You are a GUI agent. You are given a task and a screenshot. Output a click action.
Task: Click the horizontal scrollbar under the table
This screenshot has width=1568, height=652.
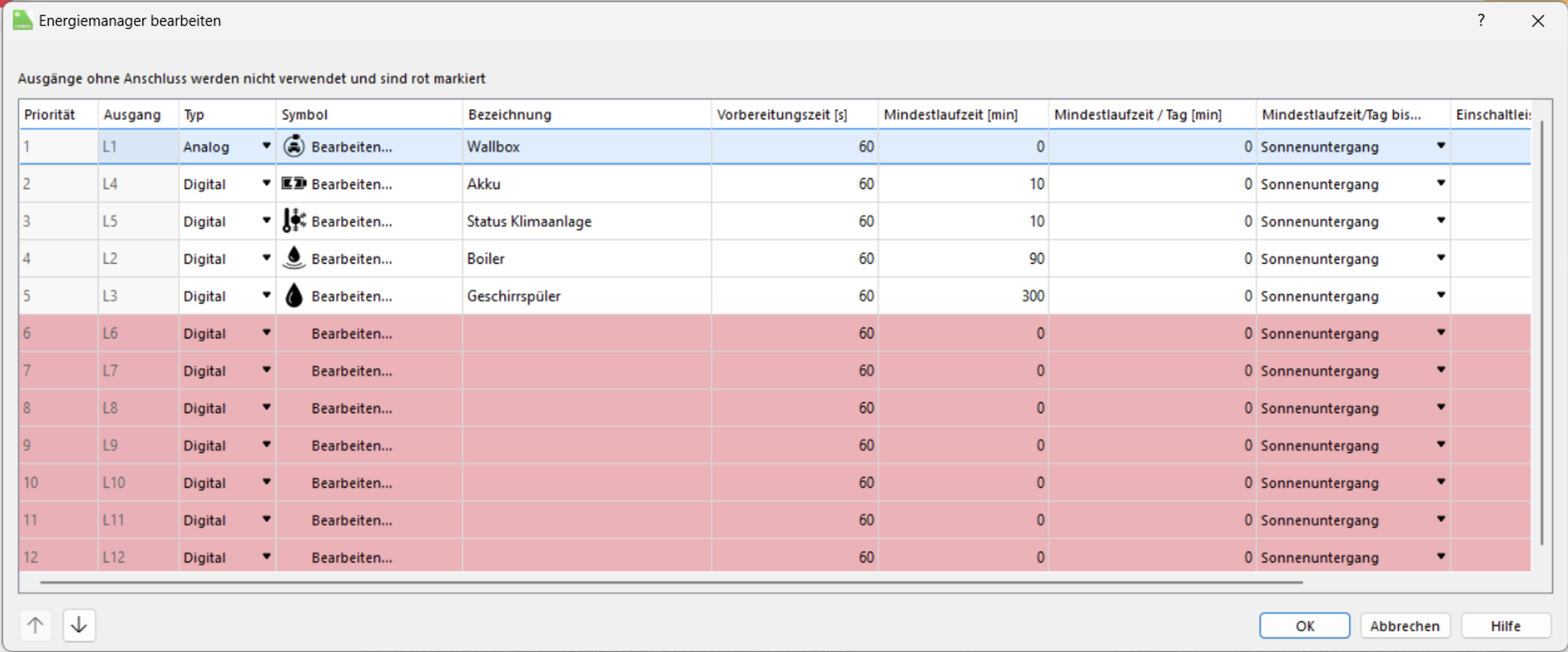670,583
